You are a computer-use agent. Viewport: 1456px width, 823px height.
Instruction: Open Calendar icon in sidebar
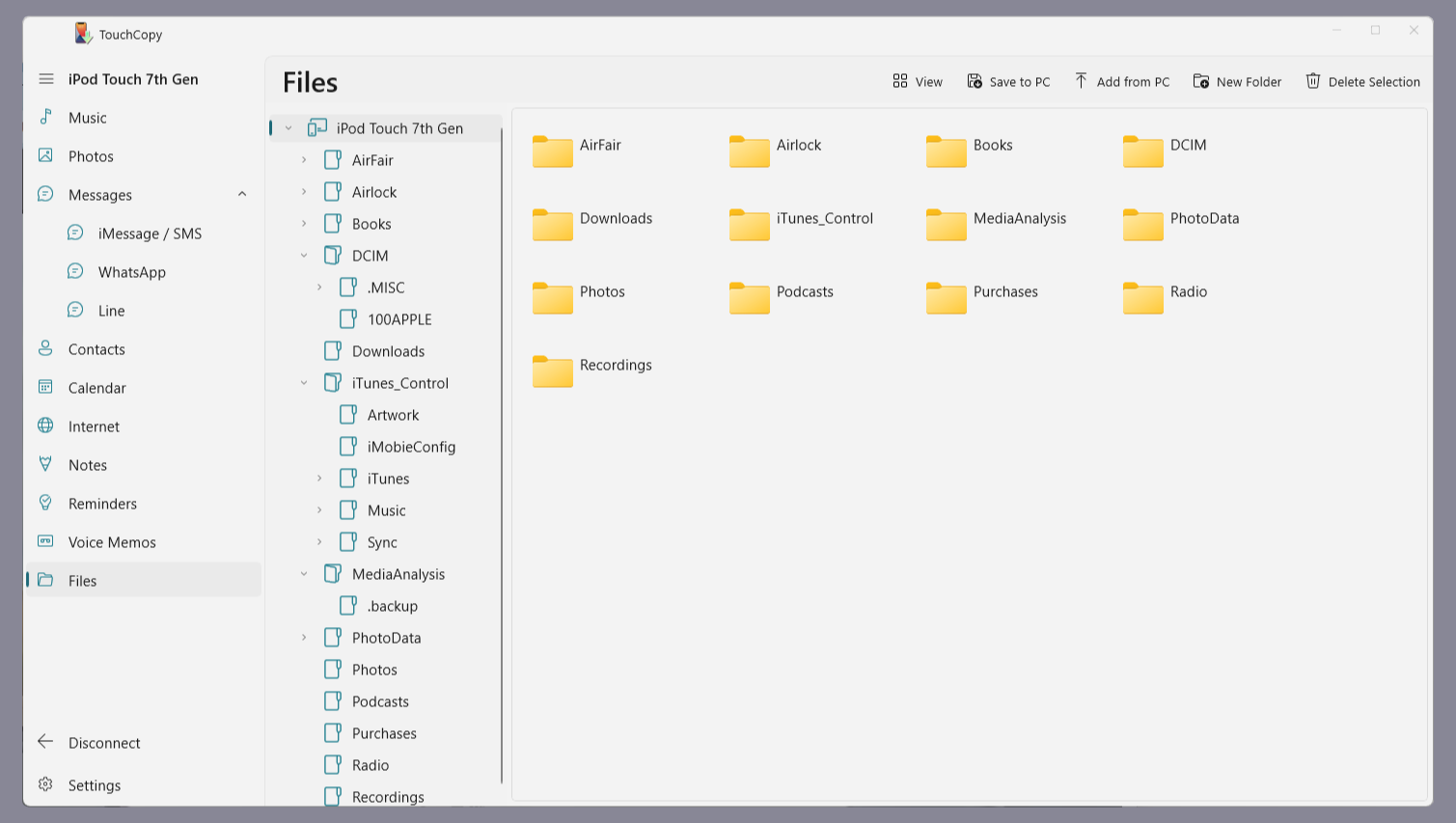pyautogui.click(x=45, y=387)
